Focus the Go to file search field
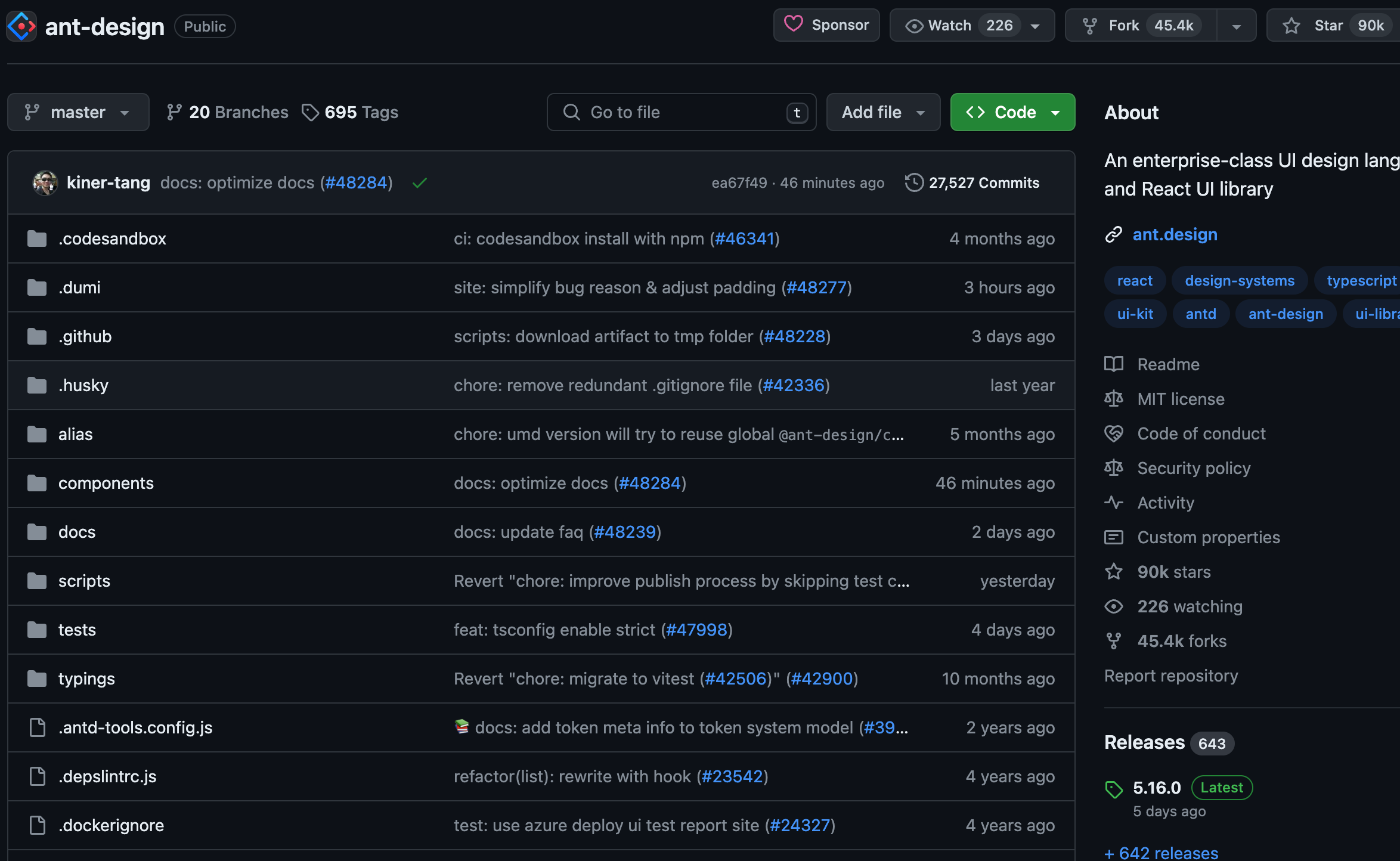 682,112
